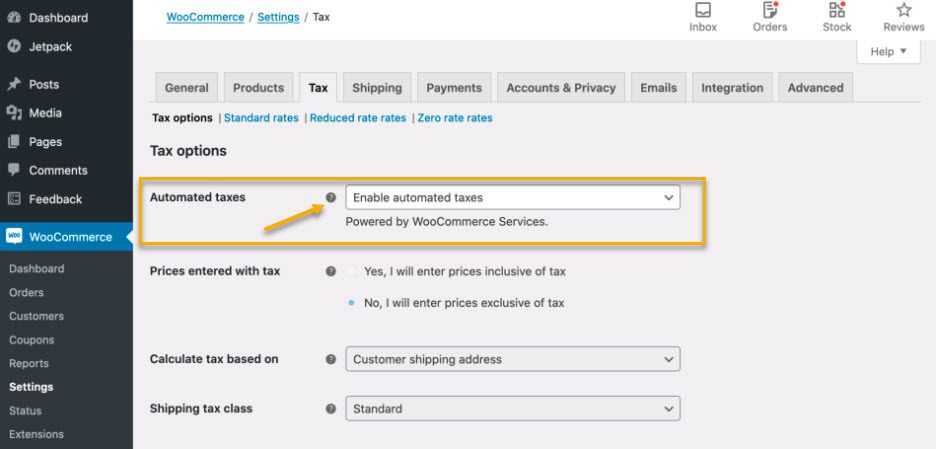Open the Integration tab

point(732,88)
